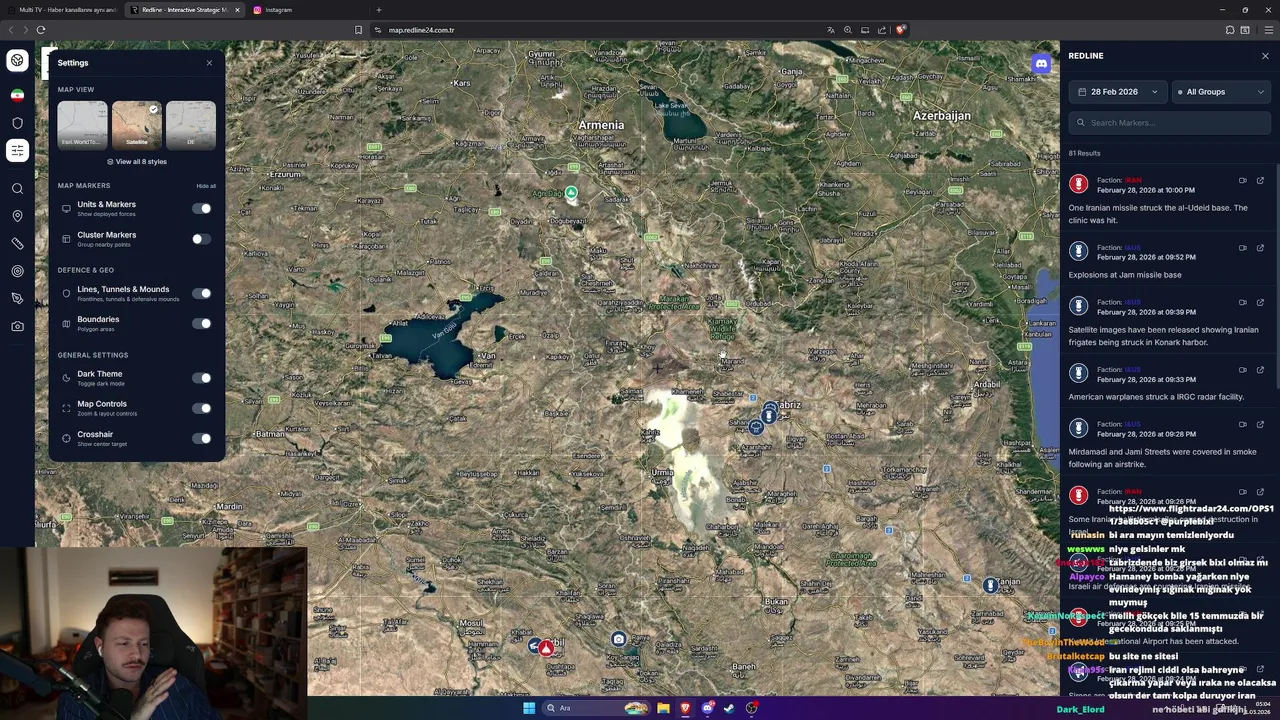Click the Search Markers input field
The image size is (1280, 720).
pos(1170,123)
